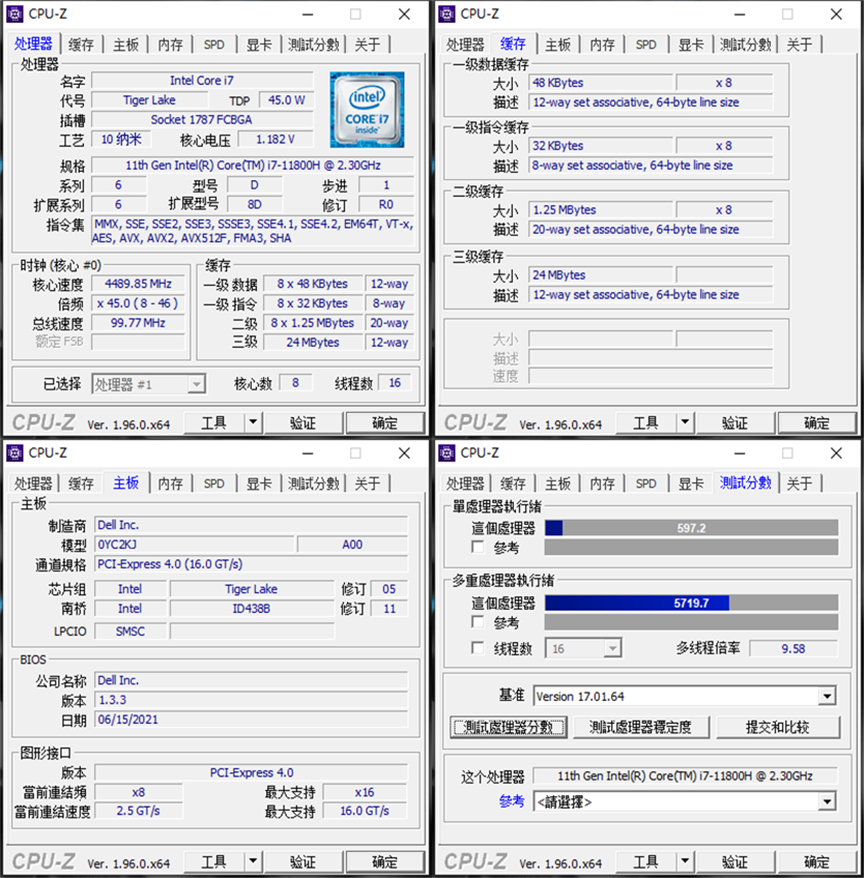Switch to the SPD tab in processor window

coord(213,44)
